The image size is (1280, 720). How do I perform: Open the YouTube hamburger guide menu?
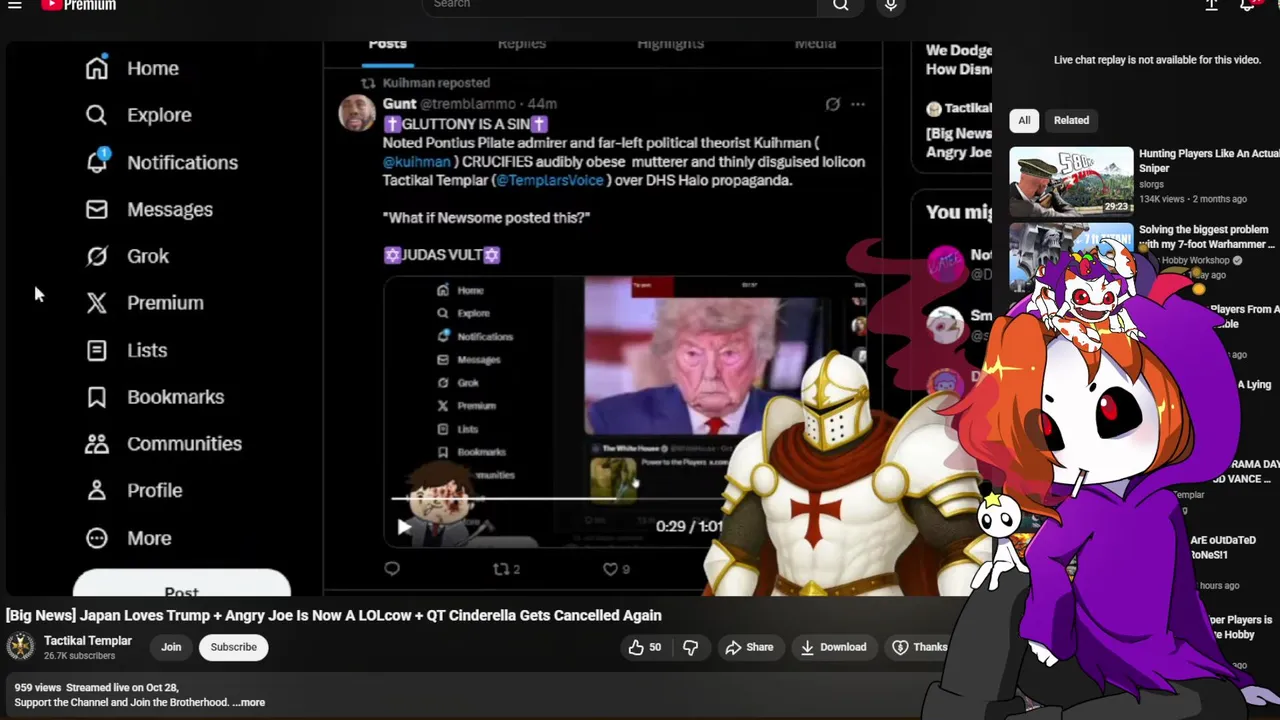click(15, 5)
